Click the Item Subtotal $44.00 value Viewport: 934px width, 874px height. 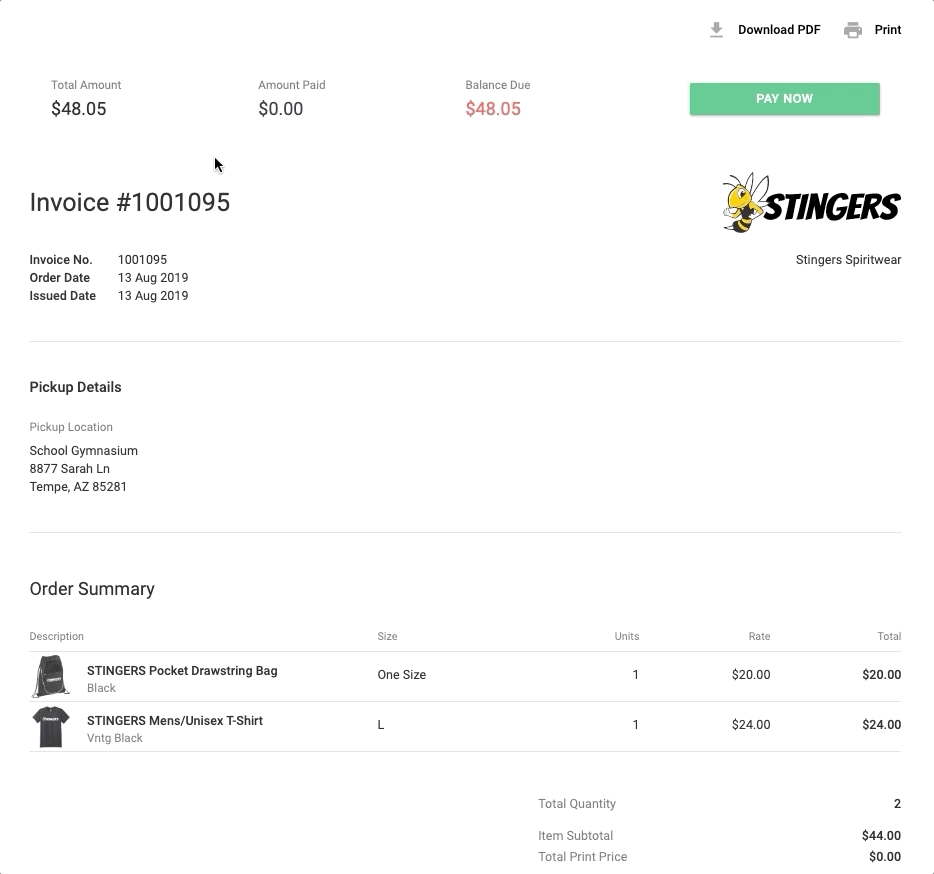click(x=881, y=836)
